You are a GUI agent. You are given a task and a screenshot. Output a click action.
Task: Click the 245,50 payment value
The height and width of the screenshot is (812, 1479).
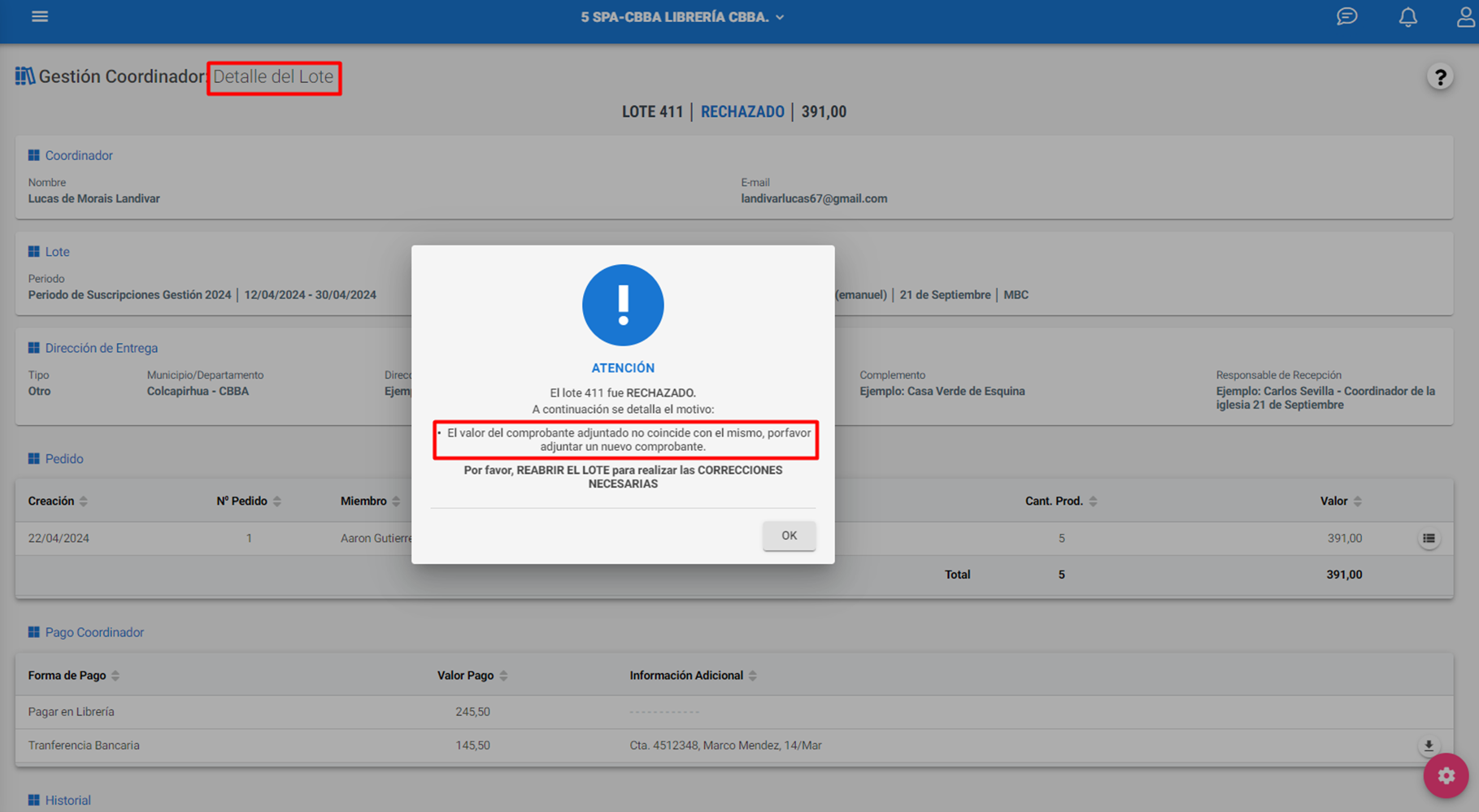click(472, 712)
